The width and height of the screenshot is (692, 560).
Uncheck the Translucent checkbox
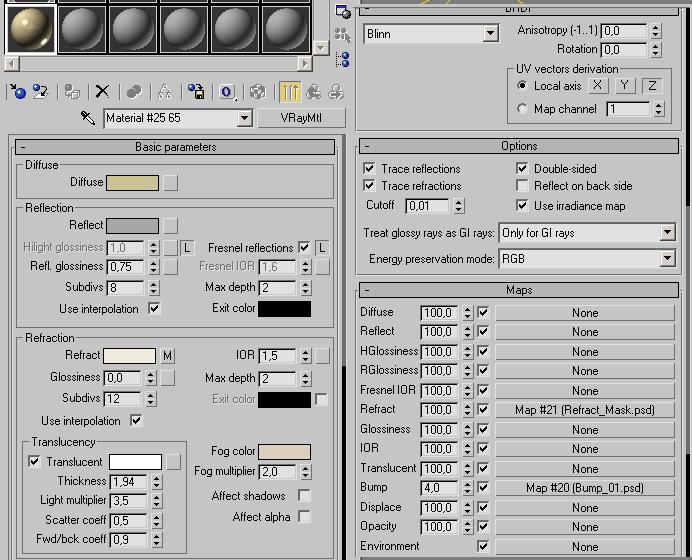click(34, 462)
